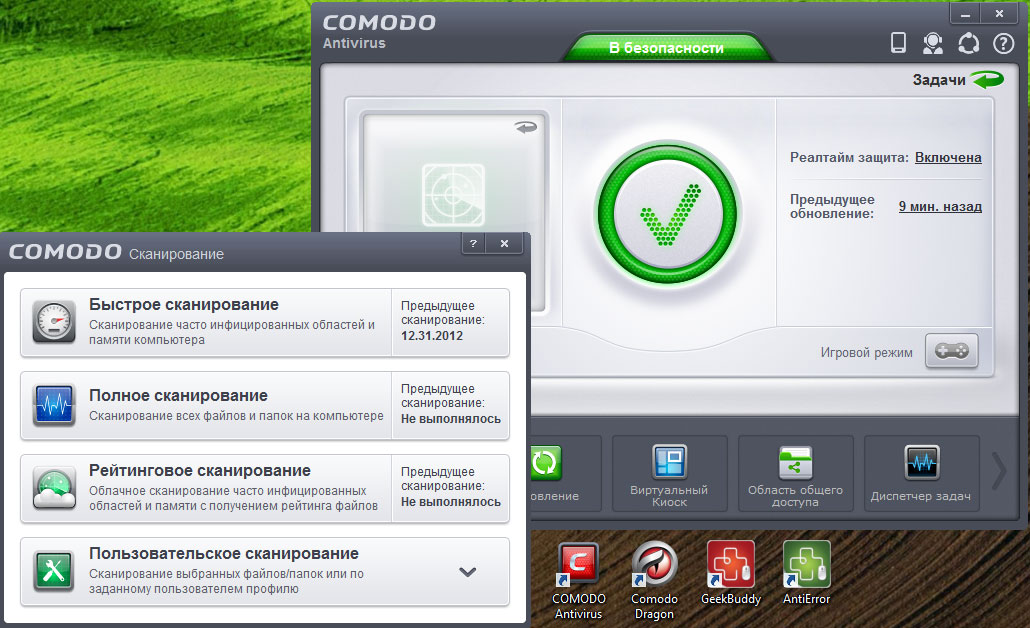Click the big green checkmark status button
This screenshot has width=1030, height=628.
[x=668, y=213]
